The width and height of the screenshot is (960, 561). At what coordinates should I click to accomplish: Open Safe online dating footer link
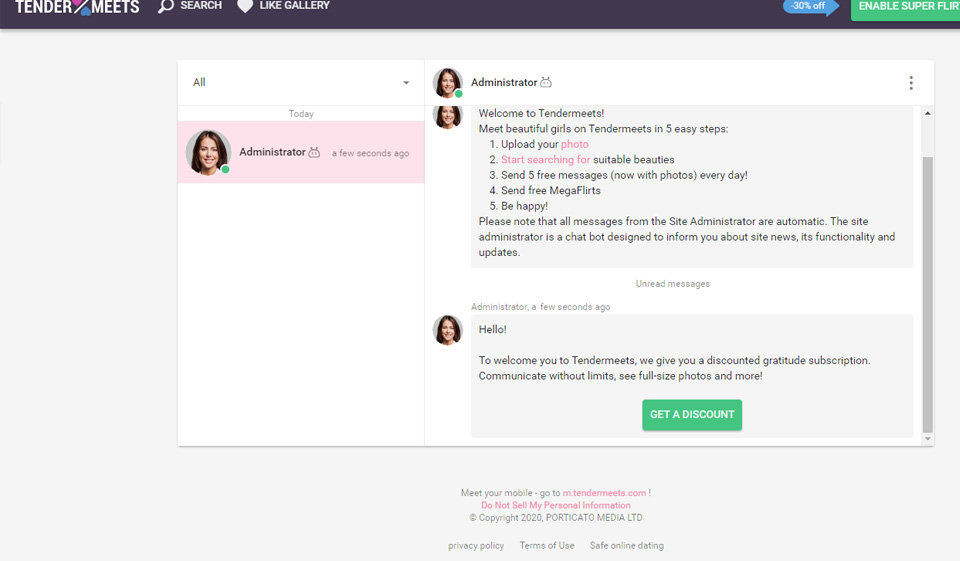626,546
